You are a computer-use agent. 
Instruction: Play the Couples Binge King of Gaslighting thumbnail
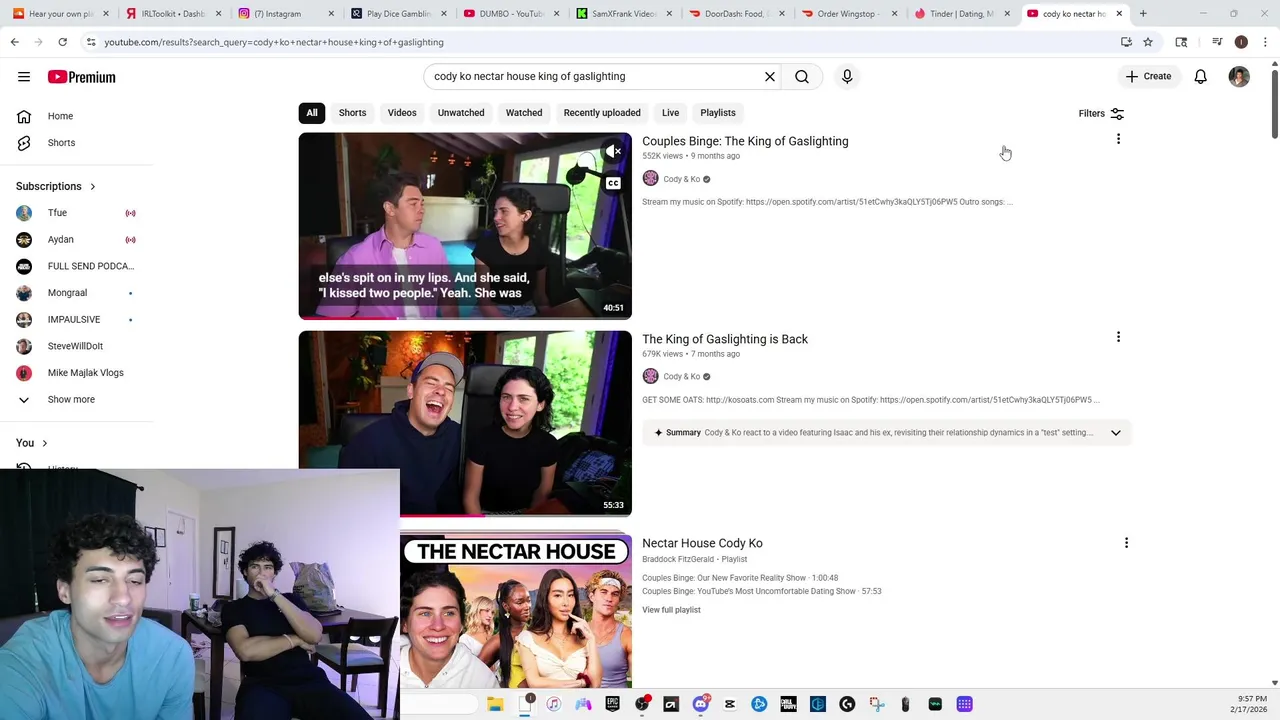pyautogui.click(x=465, y=226)
